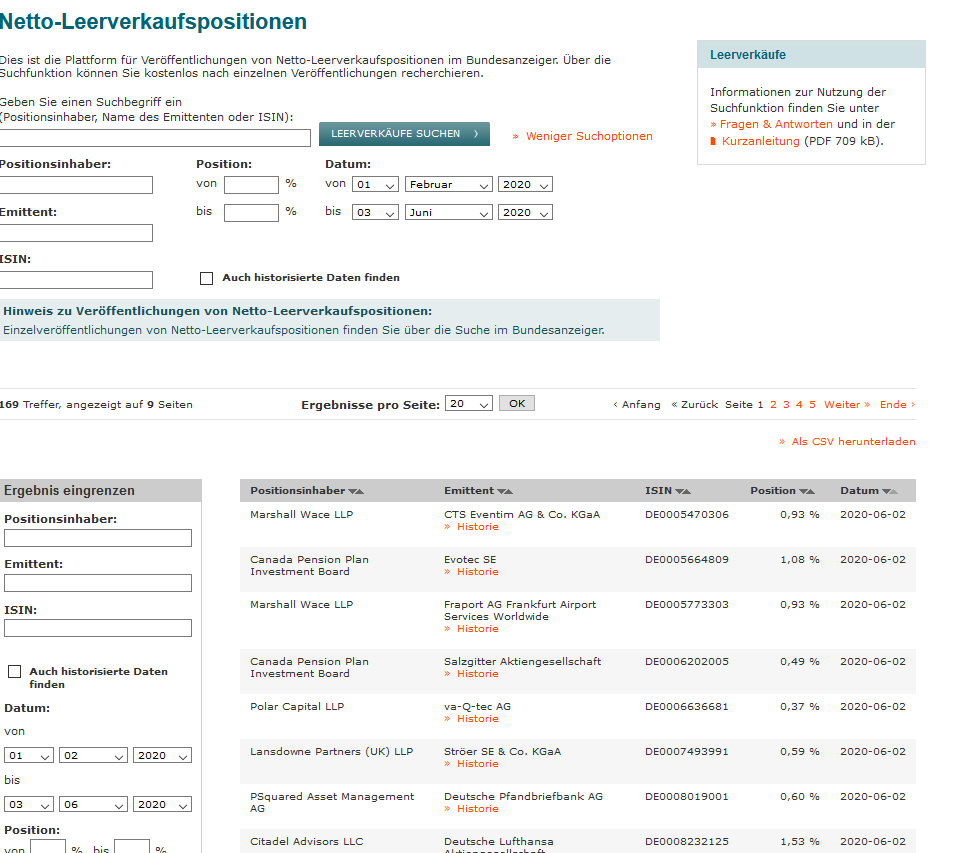Tick sidebar 'Auch historisierte Daten finden' checkbox
This screenshot has height=853, width=959.
(x=15, y=671)
